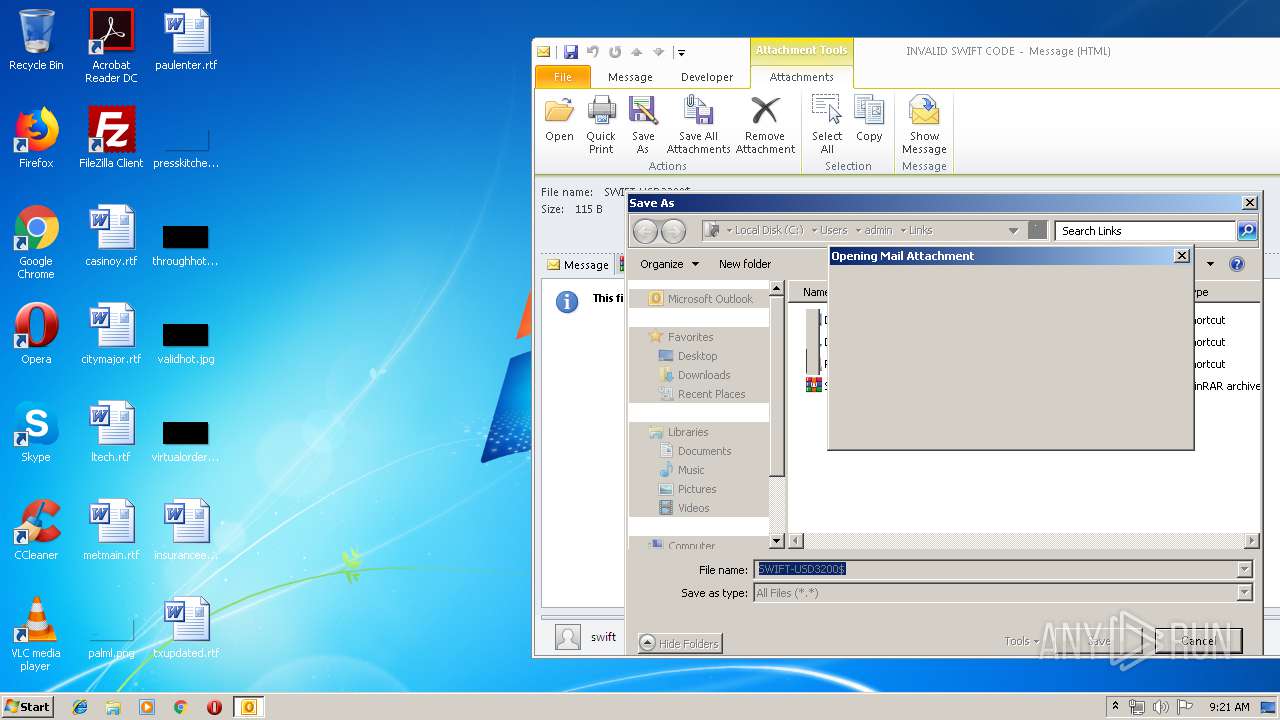Click the Select All ribbon icon
The image size is (1280, 720).
pyautogui.click(x=827, y=125)
